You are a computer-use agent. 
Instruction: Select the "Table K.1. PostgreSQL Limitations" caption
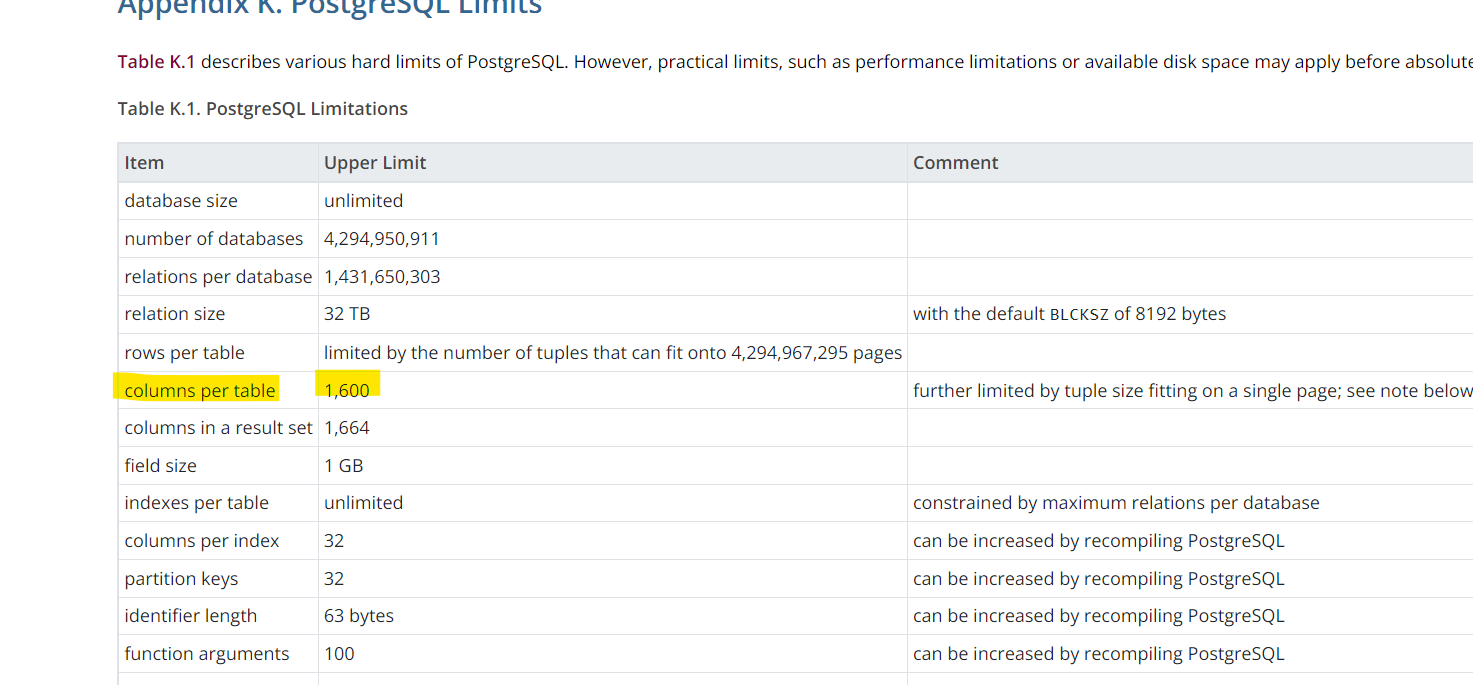263,109
